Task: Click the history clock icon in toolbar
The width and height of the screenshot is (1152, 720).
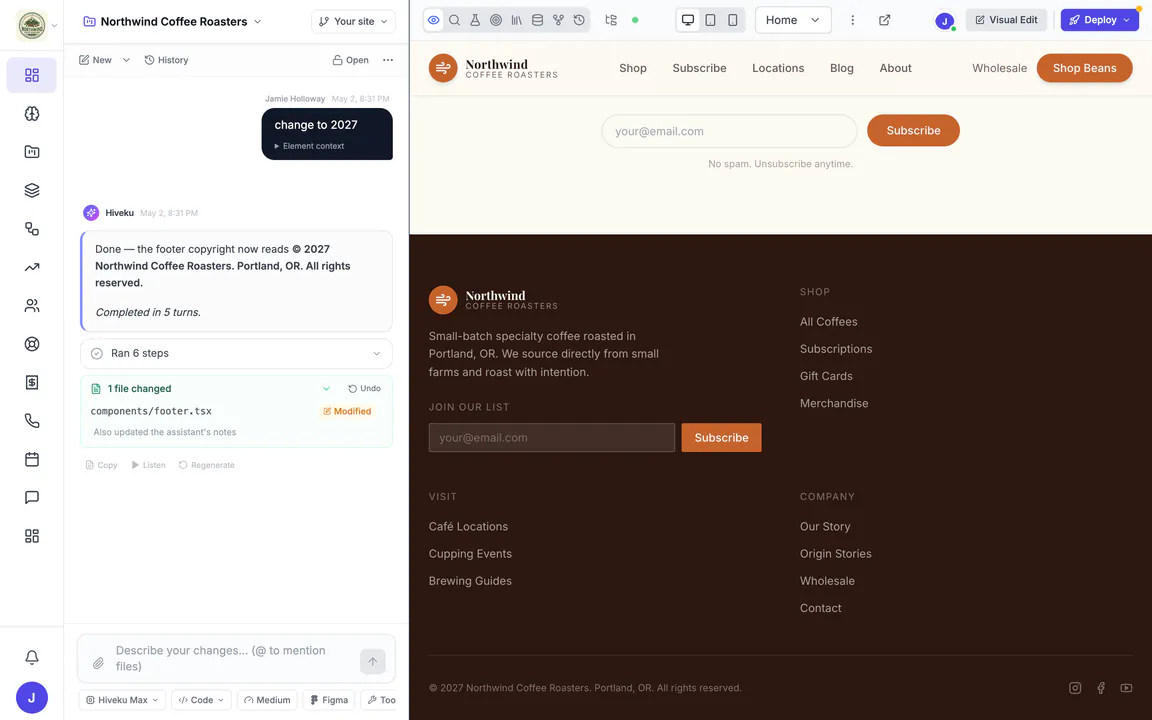Action: [x=579, y=21]
